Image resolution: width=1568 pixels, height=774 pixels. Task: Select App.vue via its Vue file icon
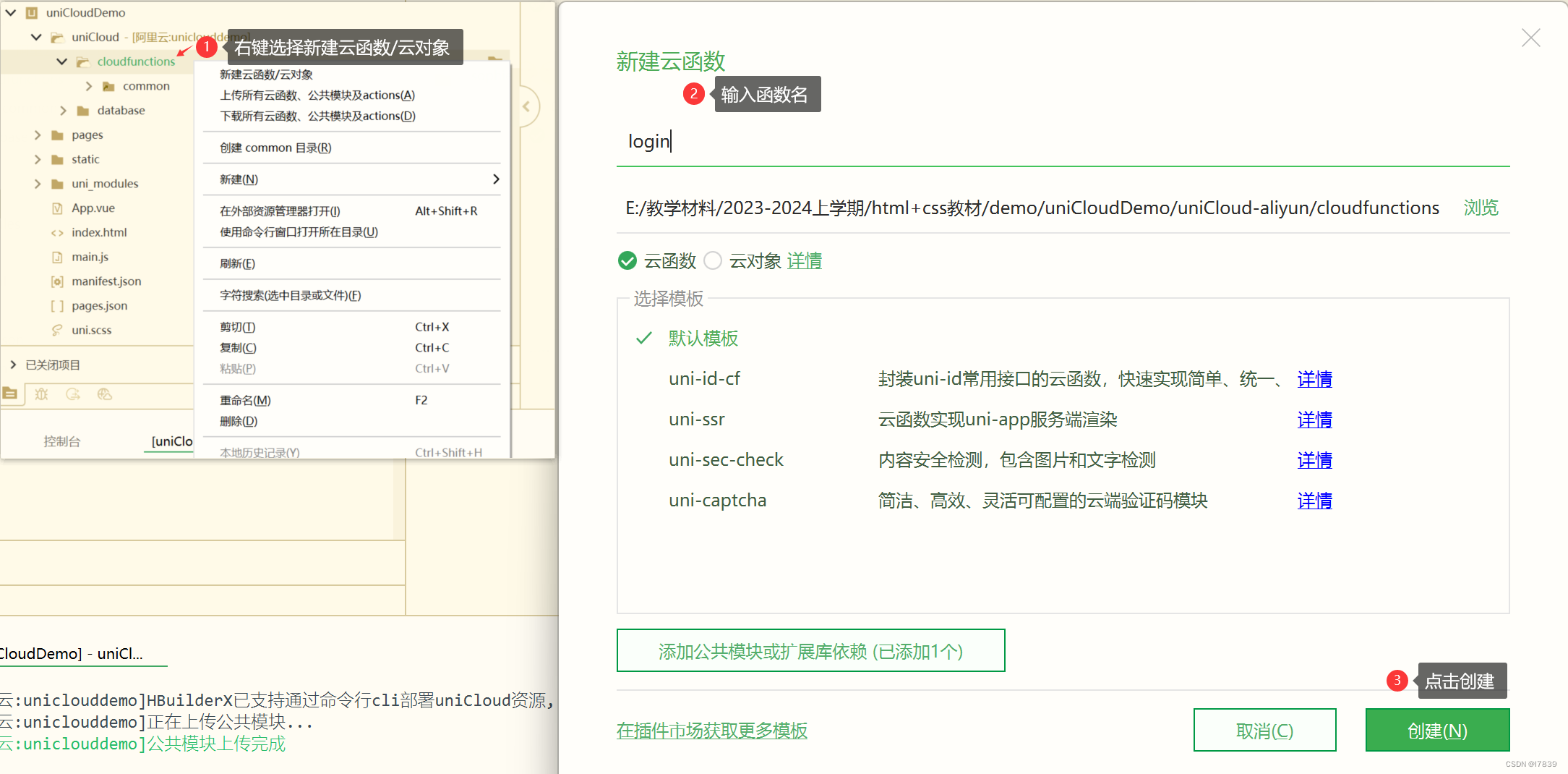(57, 208)
